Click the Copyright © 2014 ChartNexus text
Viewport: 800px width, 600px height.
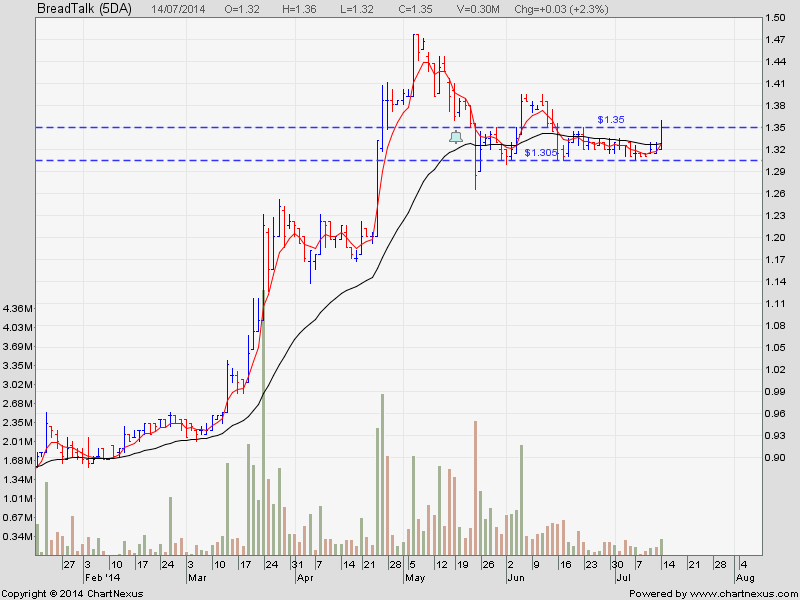pyautogui.click(x=73, y=594)
